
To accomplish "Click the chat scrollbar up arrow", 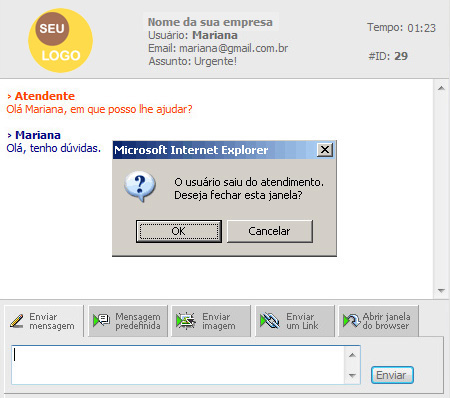I will 441,88.
